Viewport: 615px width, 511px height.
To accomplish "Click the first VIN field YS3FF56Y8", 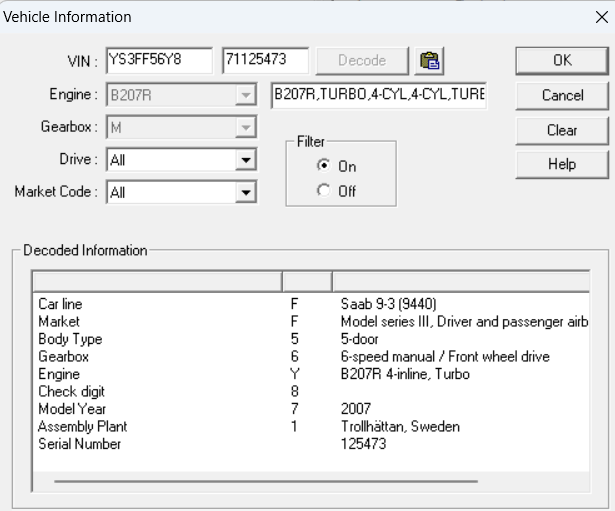I will 159,60.
